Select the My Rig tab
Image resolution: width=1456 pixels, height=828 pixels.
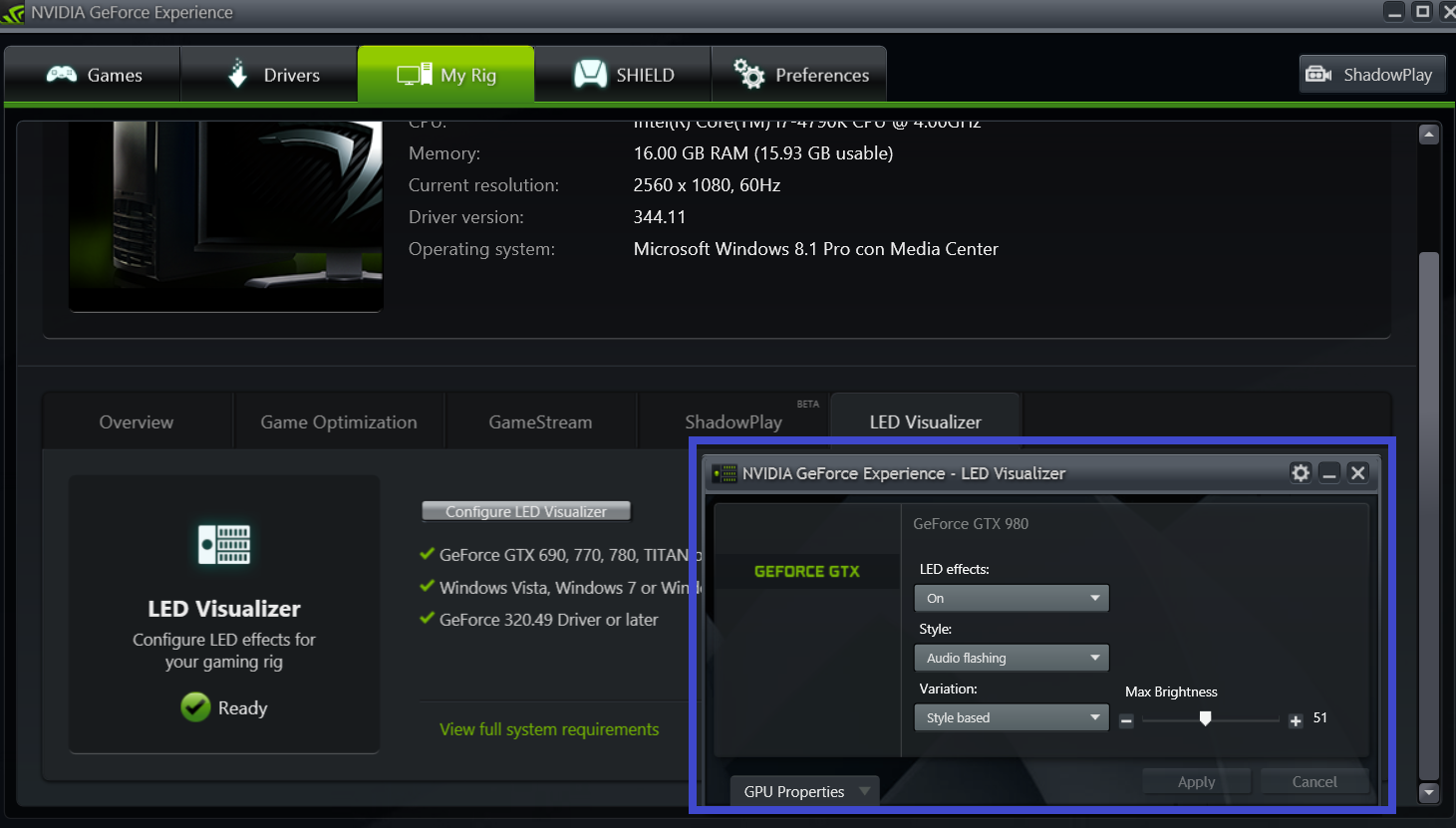[445, 75]
